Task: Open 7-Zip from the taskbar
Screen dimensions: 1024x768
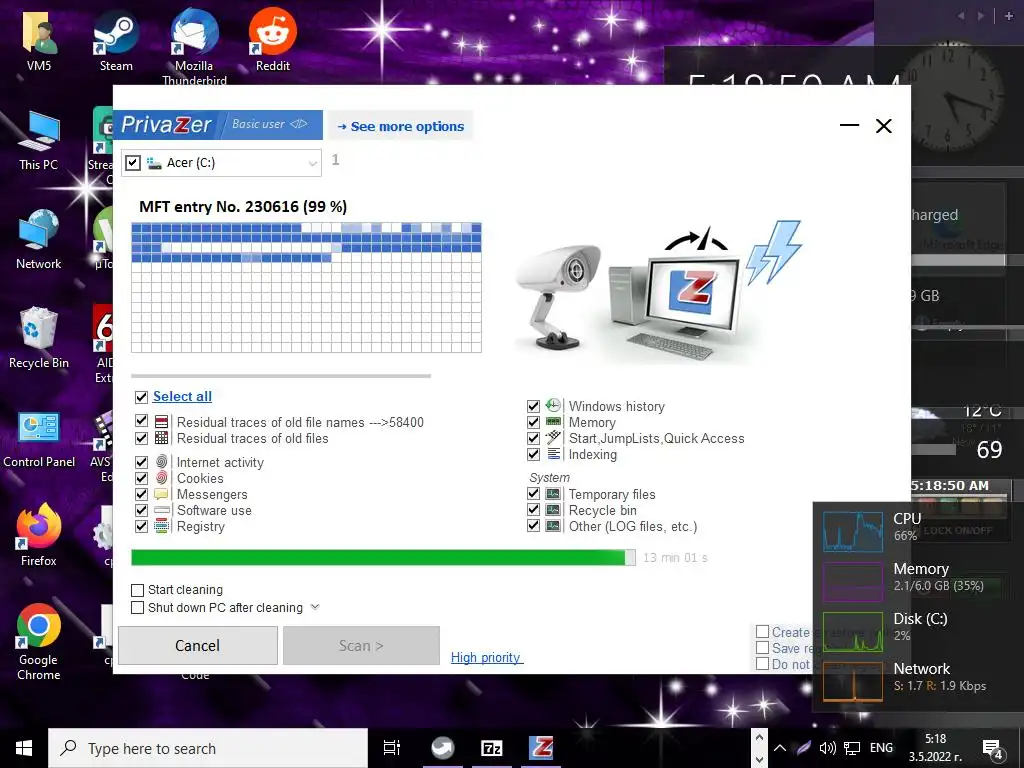Action: [492, 748]
